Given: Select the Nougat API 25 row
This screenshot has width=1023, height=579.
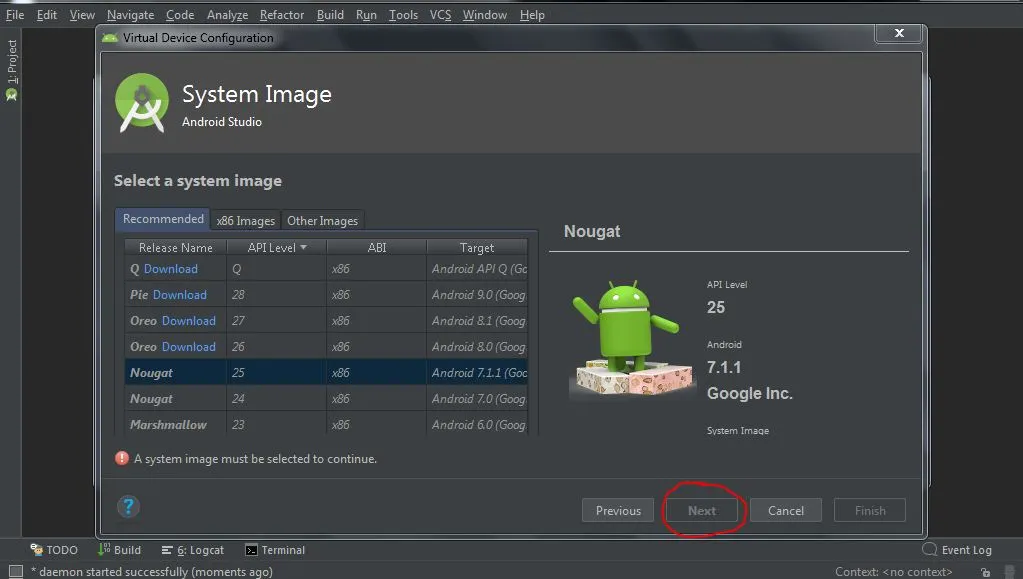Looking at the screenshot, I should pyautogui.click(x=326, y=372).
